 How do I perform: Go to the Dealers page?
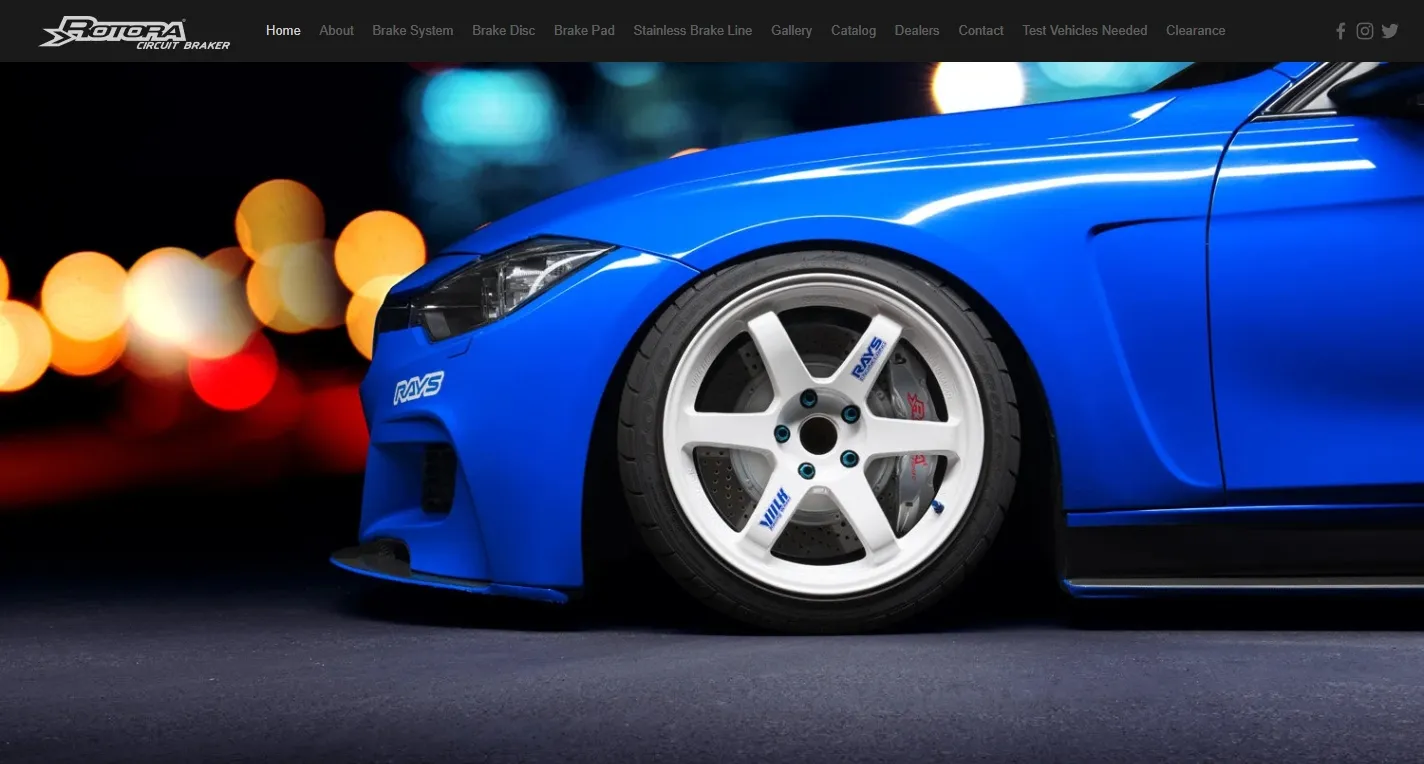[917, 30]
